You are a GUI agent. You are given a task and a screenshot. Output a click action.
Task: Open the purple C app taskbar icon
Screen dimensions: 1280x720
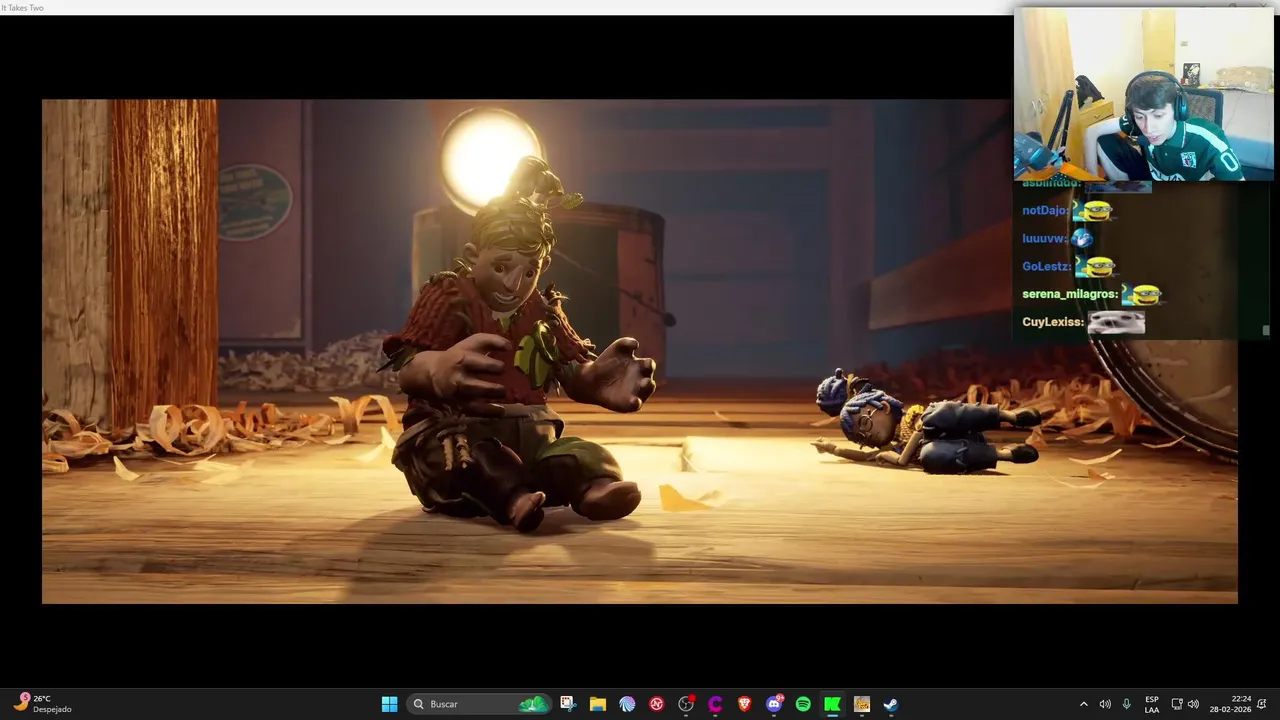715,704
